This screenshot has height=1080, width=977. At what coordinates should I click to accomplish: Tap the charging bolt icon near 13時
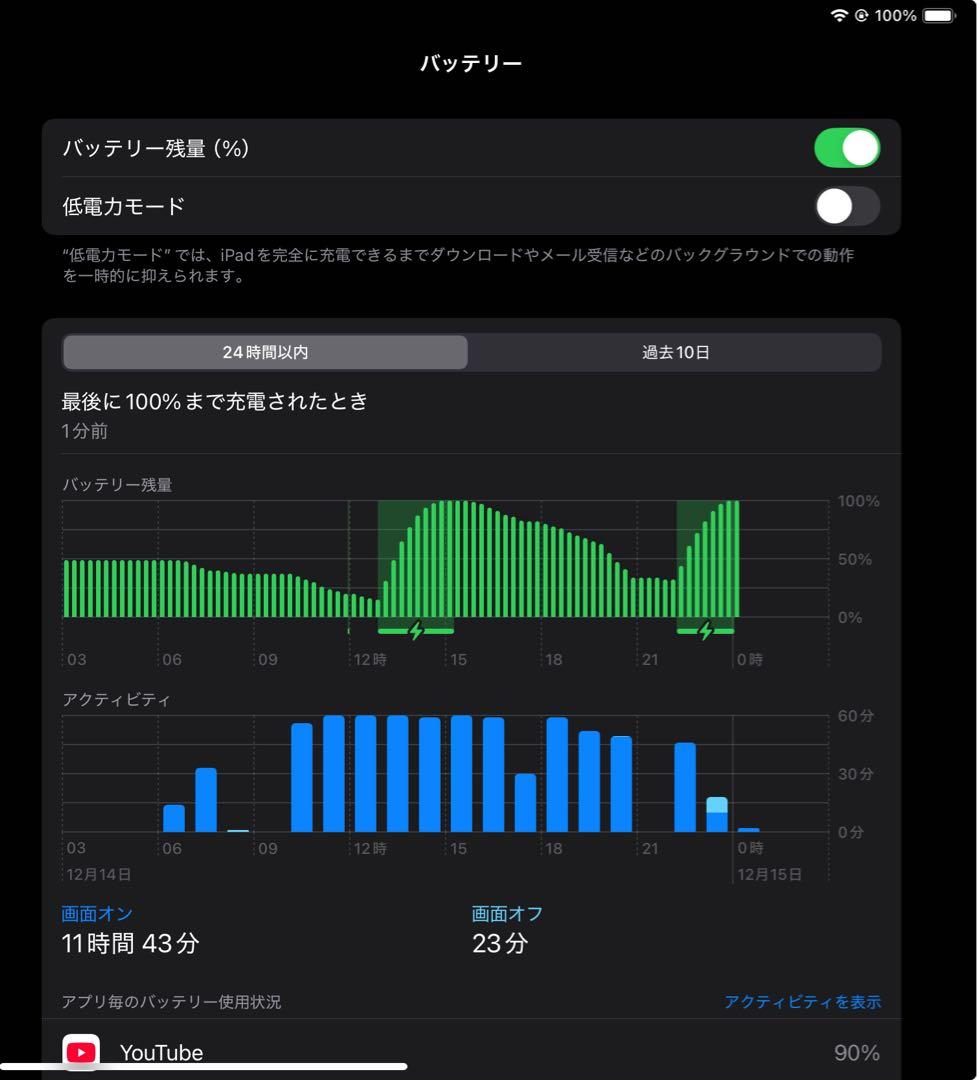tap(417, 630)
